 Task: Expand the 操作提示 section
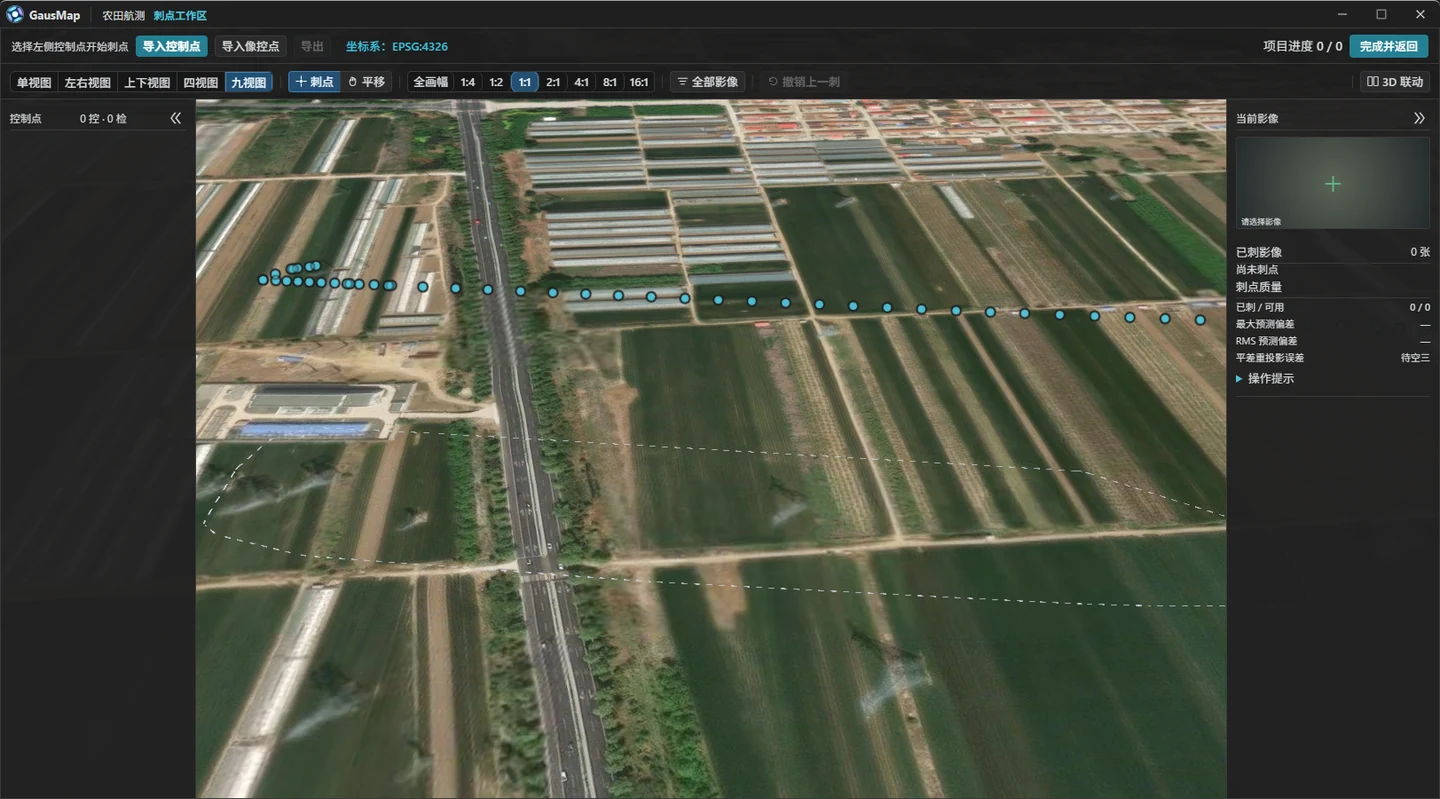click(1265, 379)
